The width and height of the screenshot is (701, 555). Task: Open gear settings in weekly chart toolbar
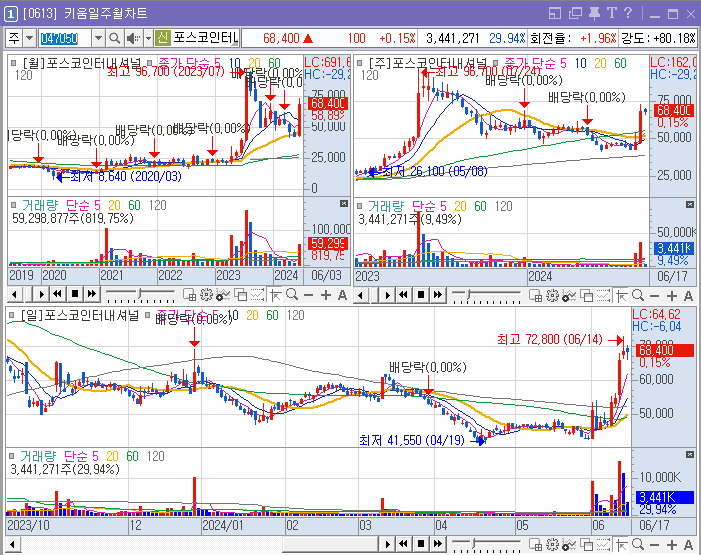(552, 296)
